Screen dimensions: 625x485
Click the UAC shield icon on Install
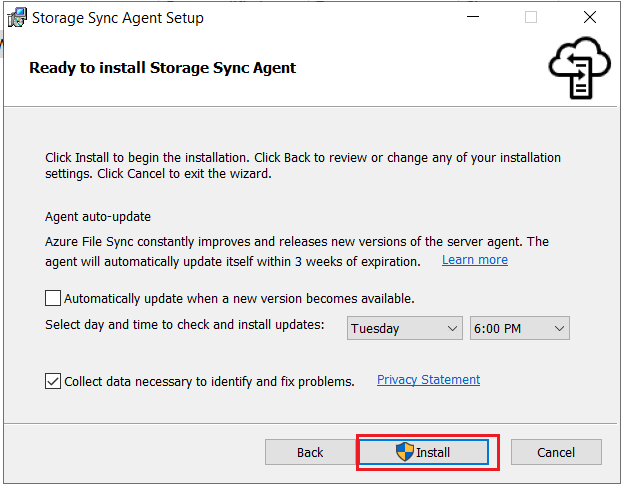pyautogui.click(x=405, y=452)
